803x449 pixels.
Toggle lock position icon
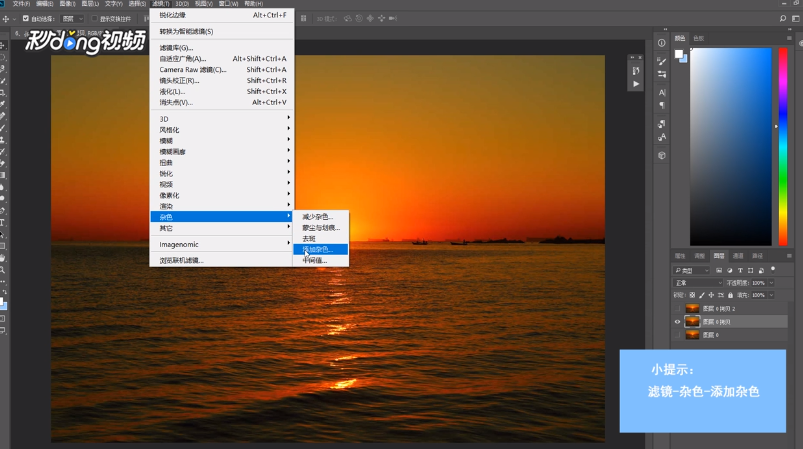711,295
